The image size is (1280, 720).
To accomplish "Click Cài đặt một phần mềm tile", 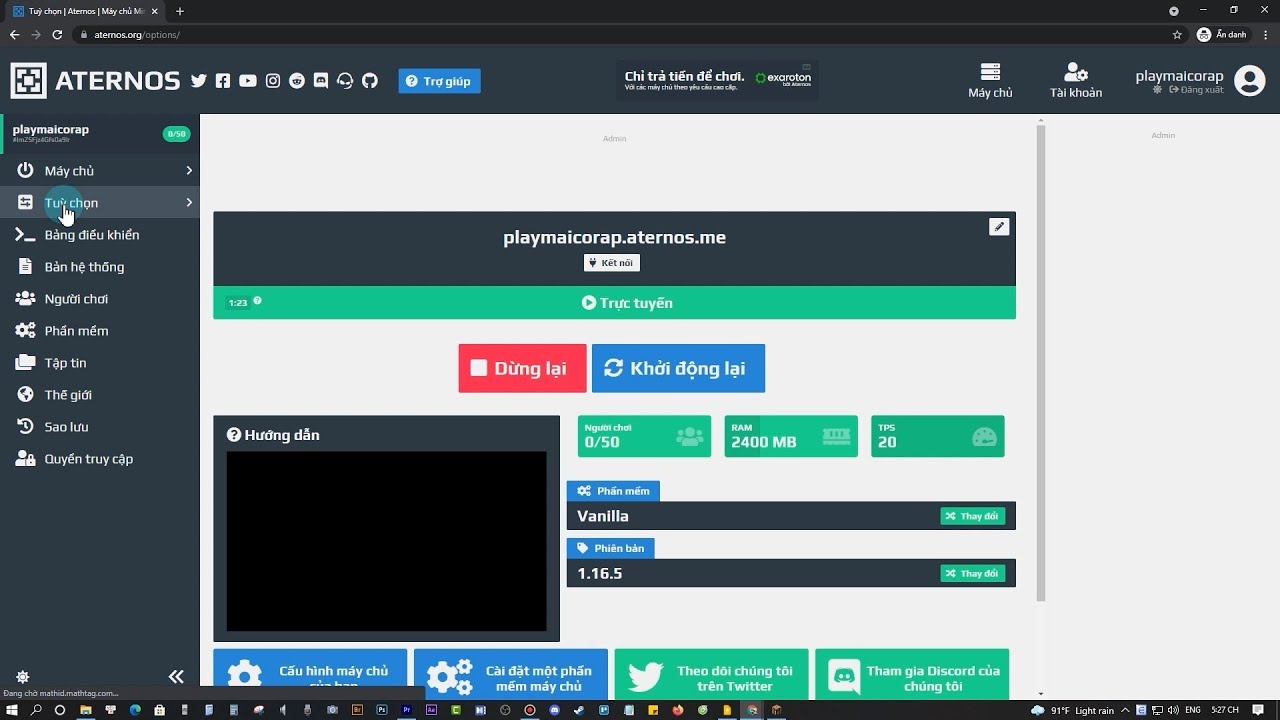I will (x=511, y=674).
